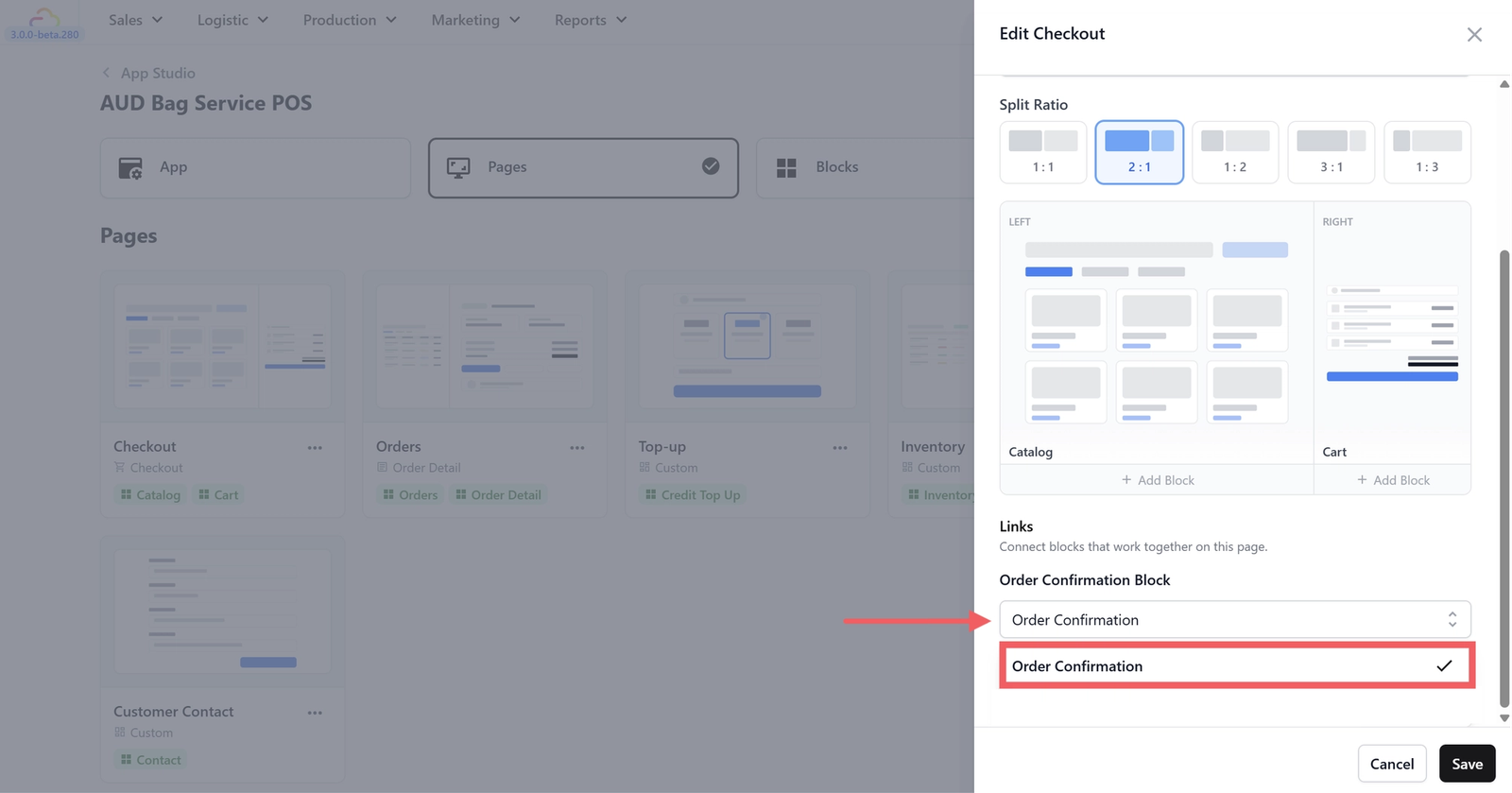
Task: Add a block to the left column
Action: 1158,480
